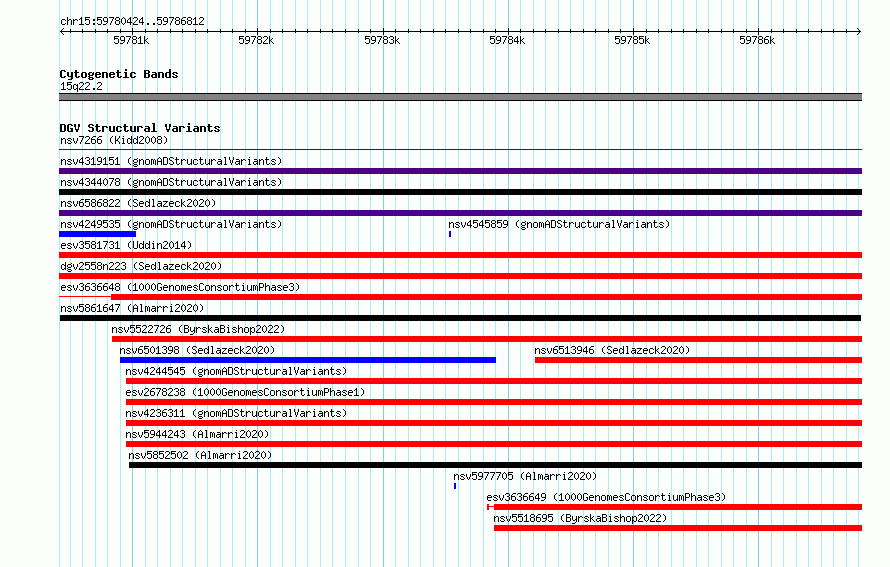Select the black nsv5861647 variant bar
The image size is (890, 567).
coord(460,318)
